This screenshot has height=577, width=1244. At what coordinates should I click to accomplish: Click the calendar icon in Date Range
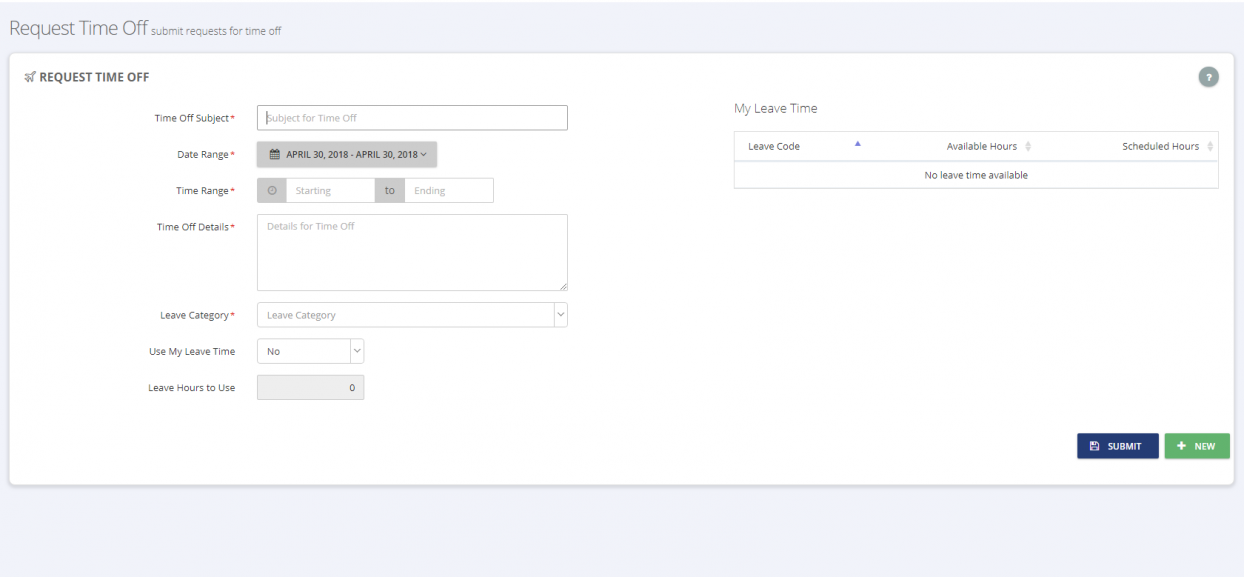pyautogui.click(x=275, y=155)
